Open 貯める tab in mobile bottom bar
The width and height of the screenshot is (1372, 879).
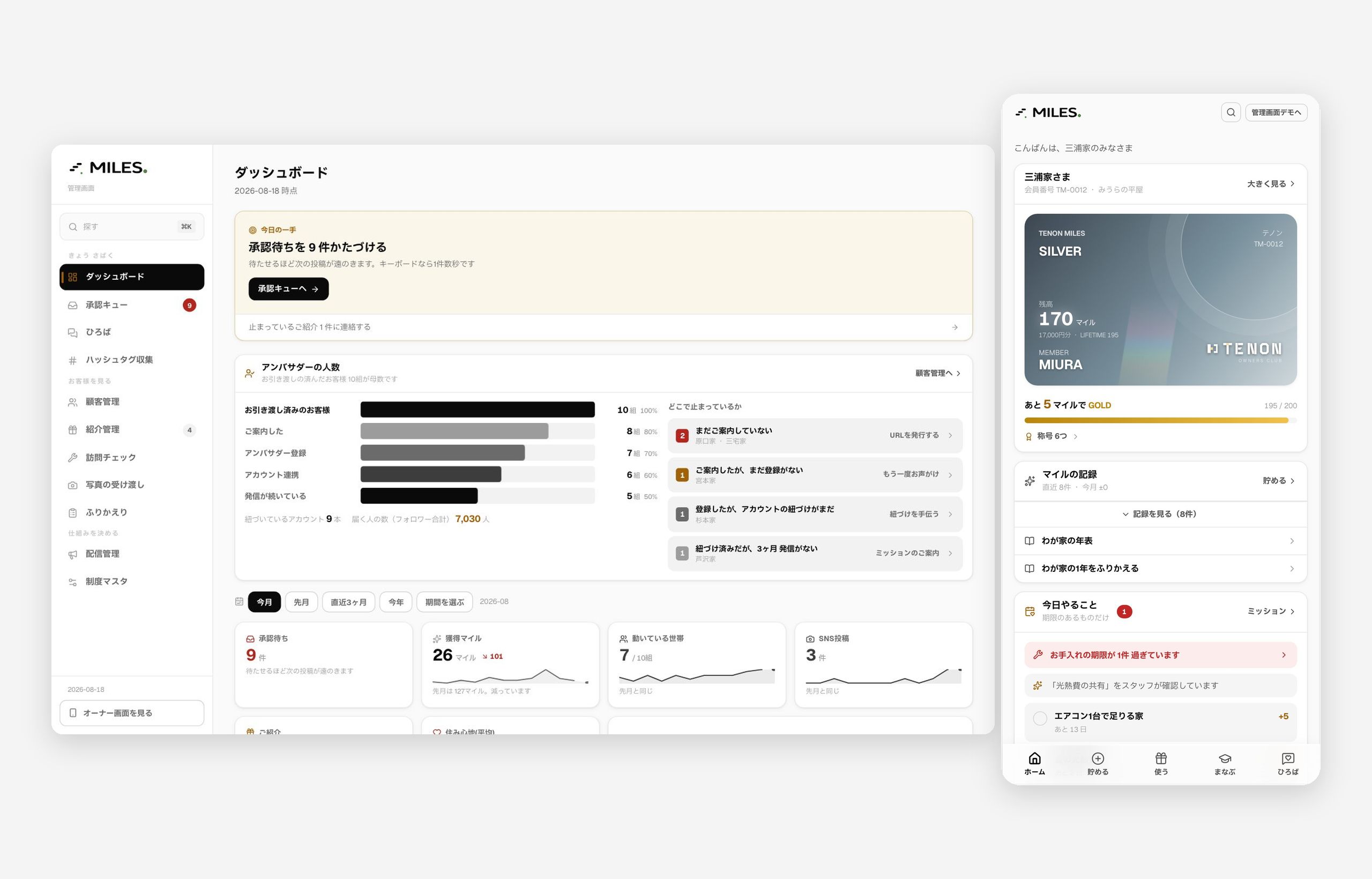pyautogui.click(x=1098, y=764)
